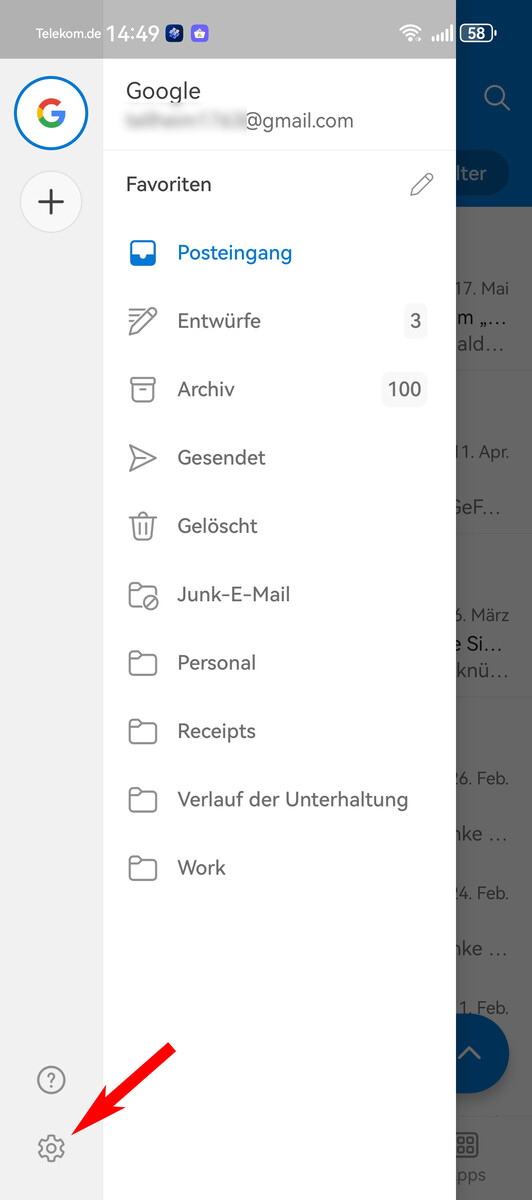
Task: Add a new account with the plus button
Action: pos(51,202)
